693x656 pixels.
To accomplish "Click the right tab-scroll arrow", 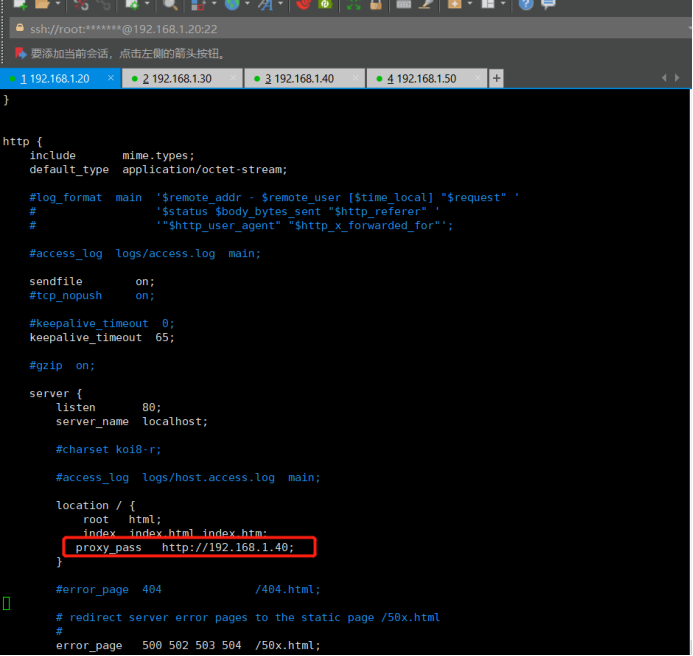I will [x=677, y=78].
